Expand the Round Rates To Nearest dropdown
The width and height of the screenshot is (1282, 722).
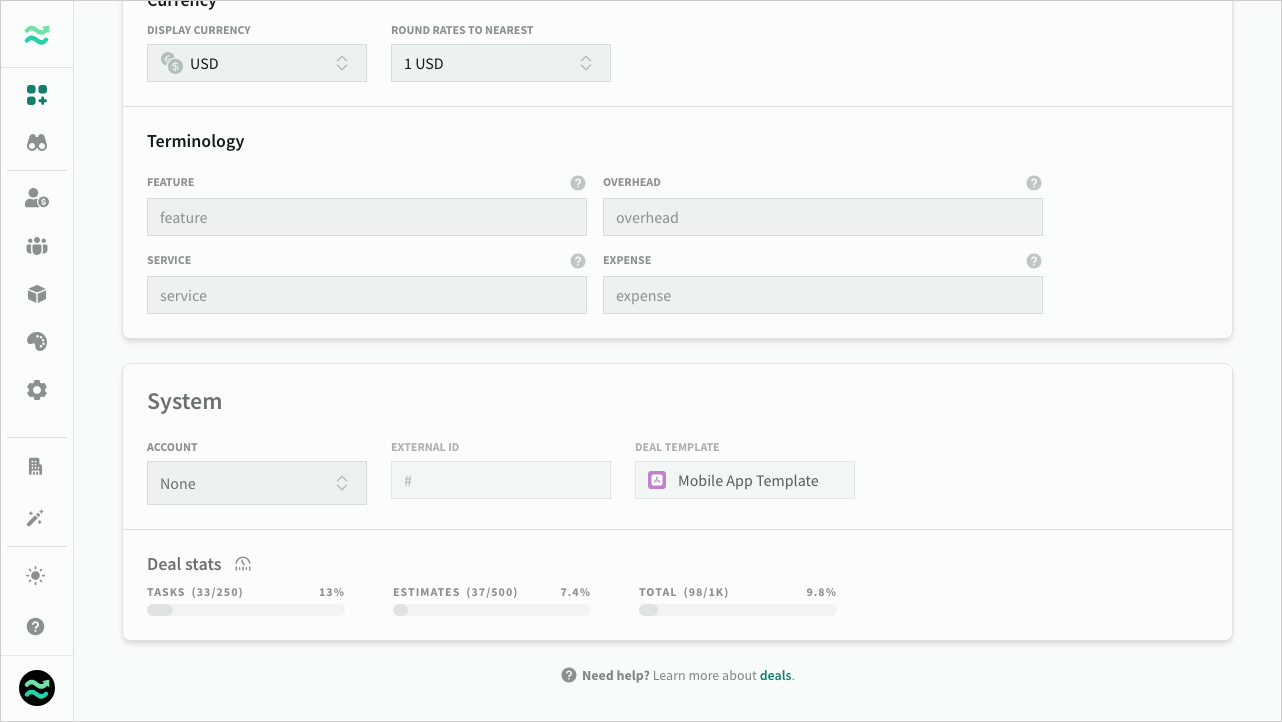click(500, 63)
